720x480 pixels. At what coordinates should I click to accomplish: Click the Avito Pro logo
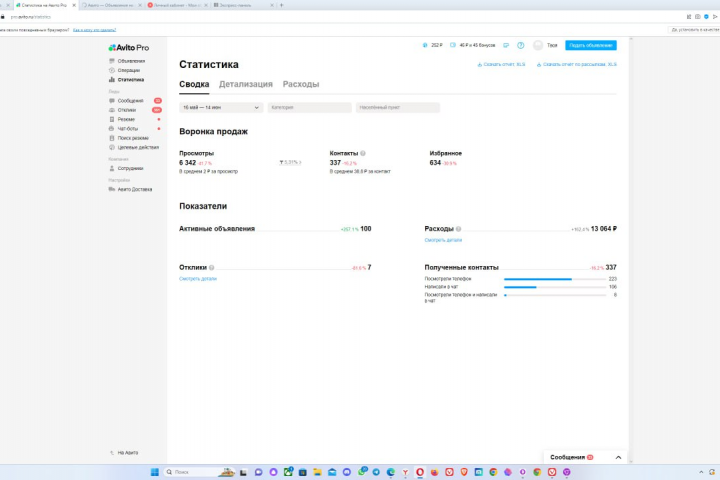(129, 48)
